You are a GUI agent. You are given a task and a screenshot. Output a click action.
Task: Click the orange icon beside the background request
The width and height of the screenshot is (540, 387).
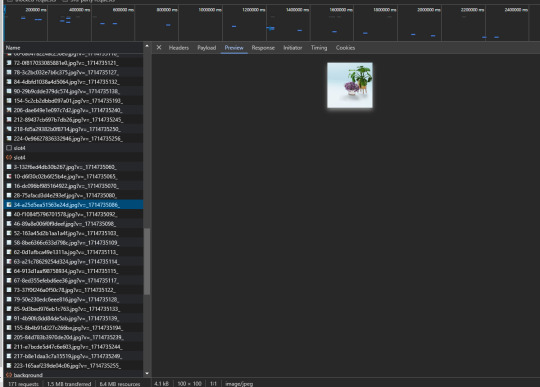click(x=9, y=375)
